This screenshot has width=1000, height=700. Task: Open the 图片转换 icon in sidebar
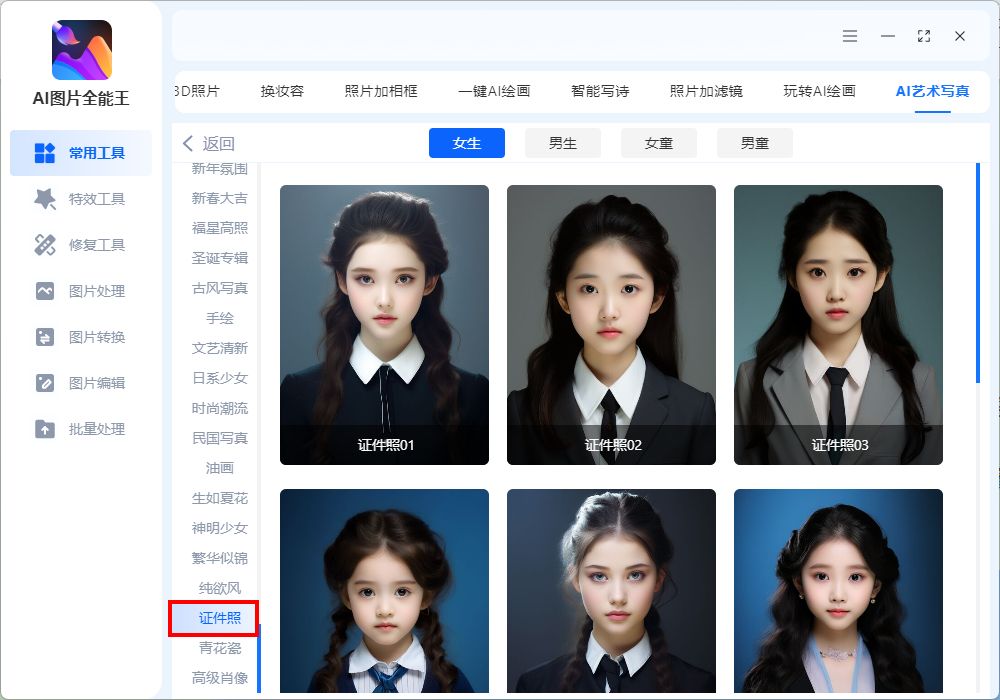pos(45,337)
